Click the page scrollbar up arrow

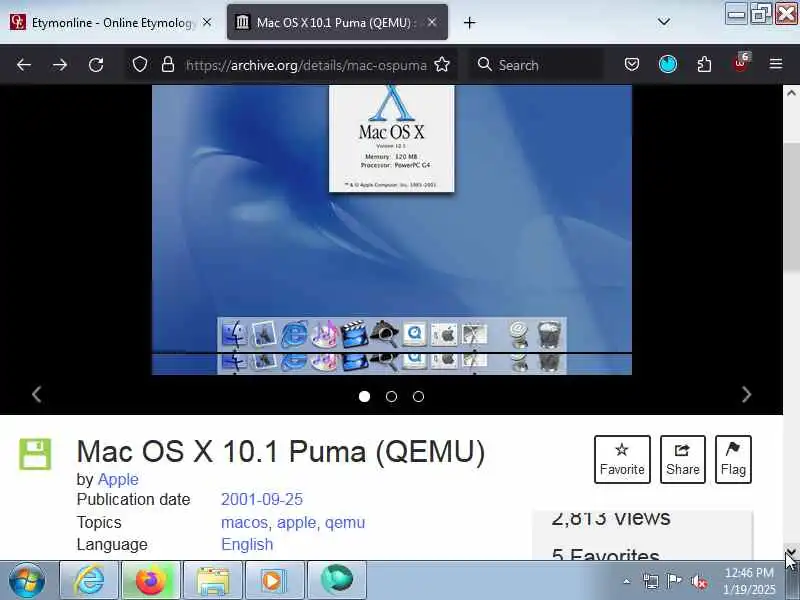tap(791, 93)
